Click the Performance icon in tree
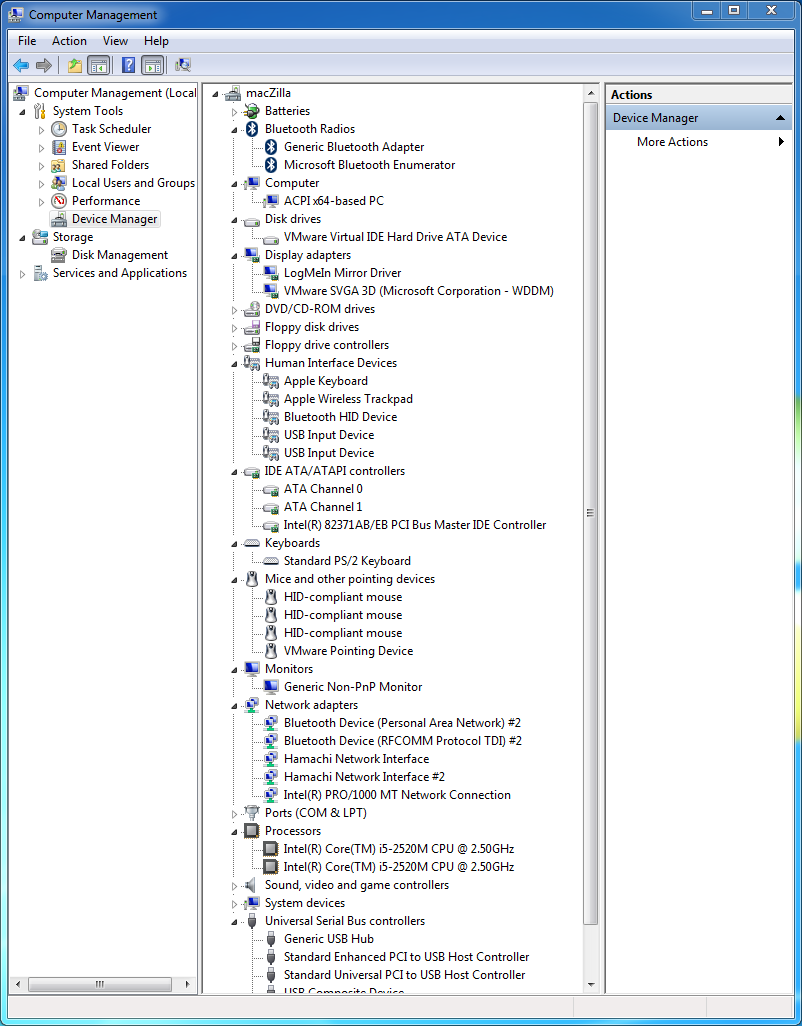 59,201
